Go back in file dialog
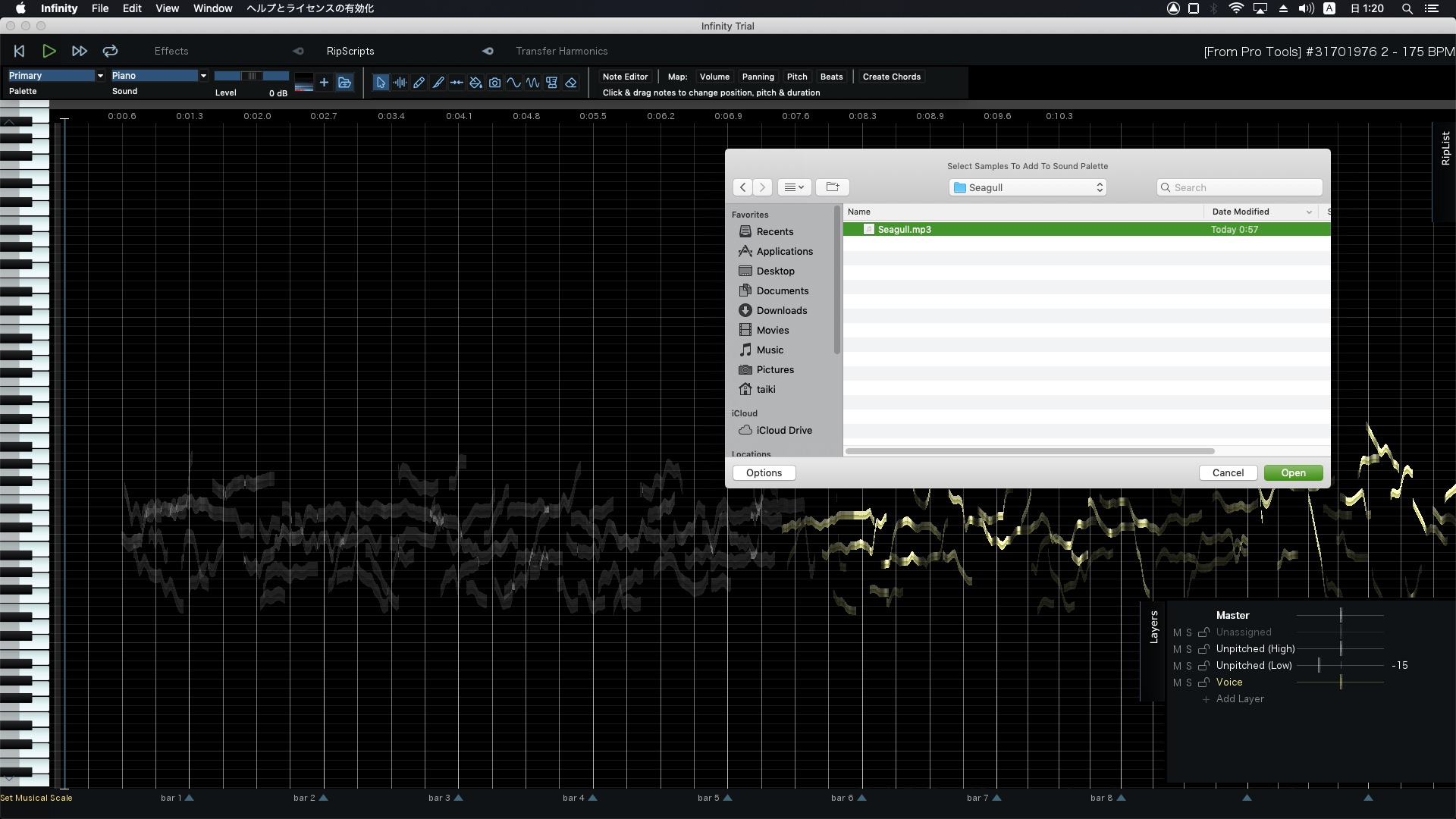The image size is (1456, 819). pos(743,187)
